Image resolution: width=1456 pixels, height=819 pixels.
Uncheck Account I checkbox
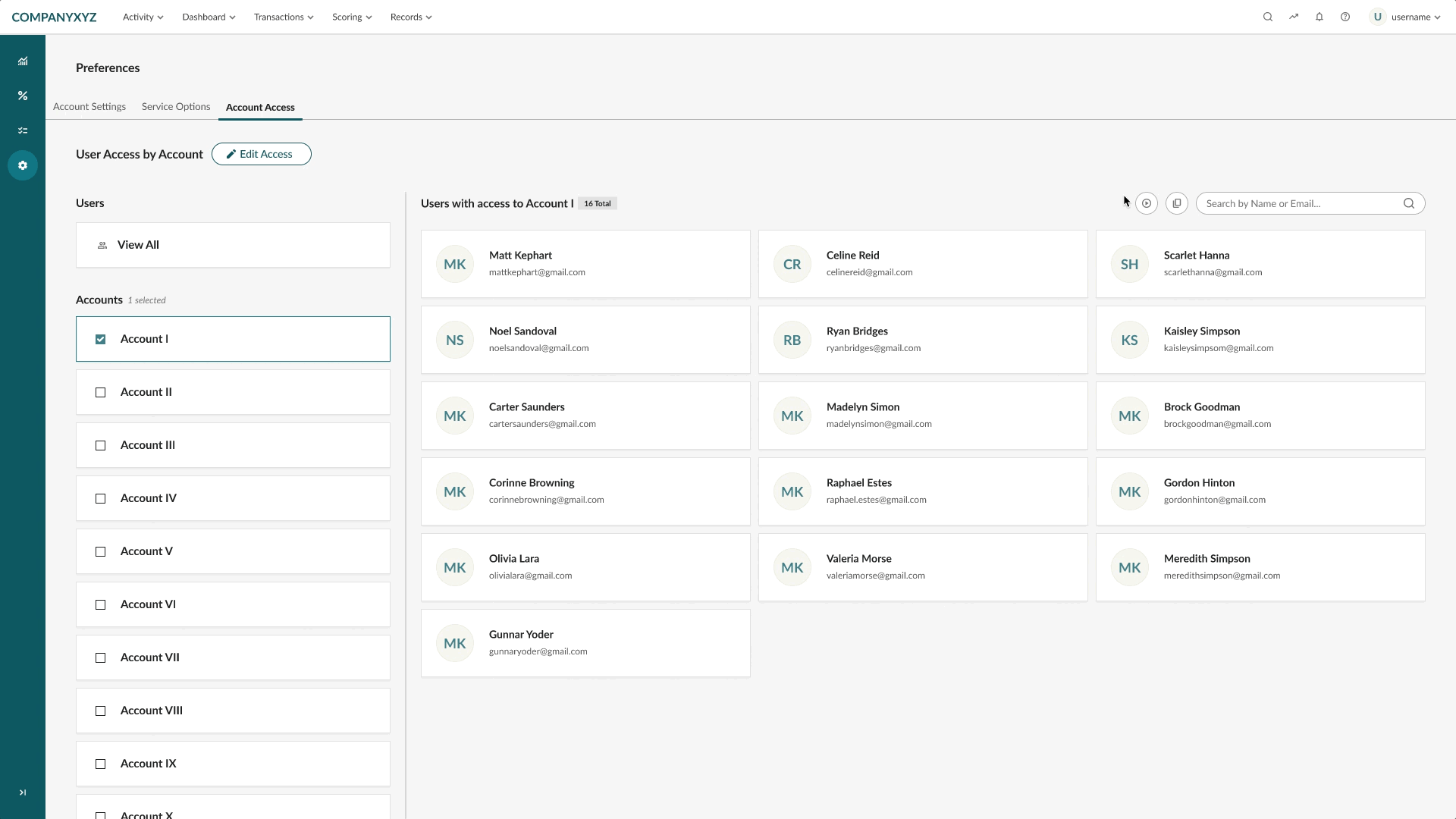[100, 339]
